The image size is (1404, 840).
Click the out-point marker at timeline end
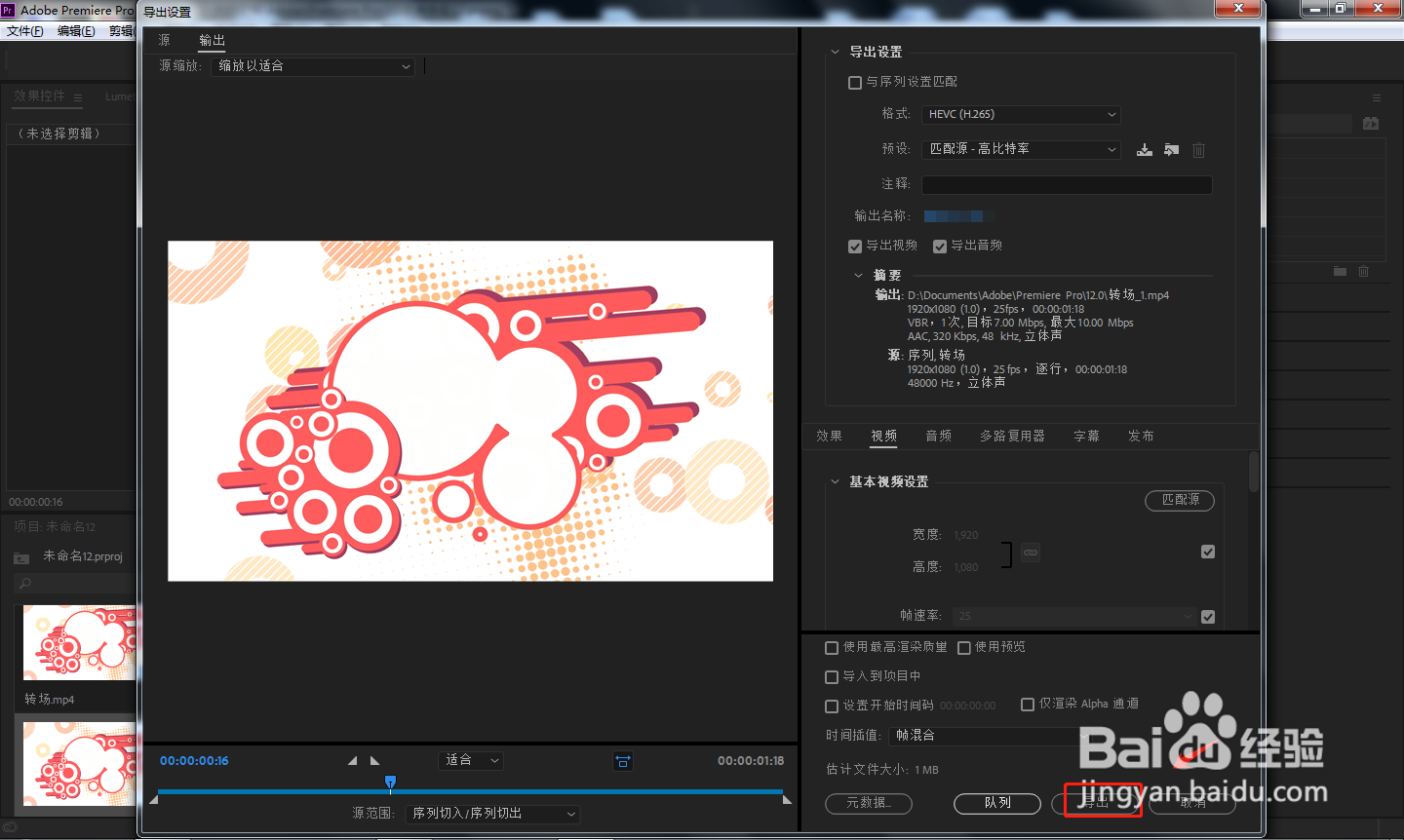coord(787,800)
